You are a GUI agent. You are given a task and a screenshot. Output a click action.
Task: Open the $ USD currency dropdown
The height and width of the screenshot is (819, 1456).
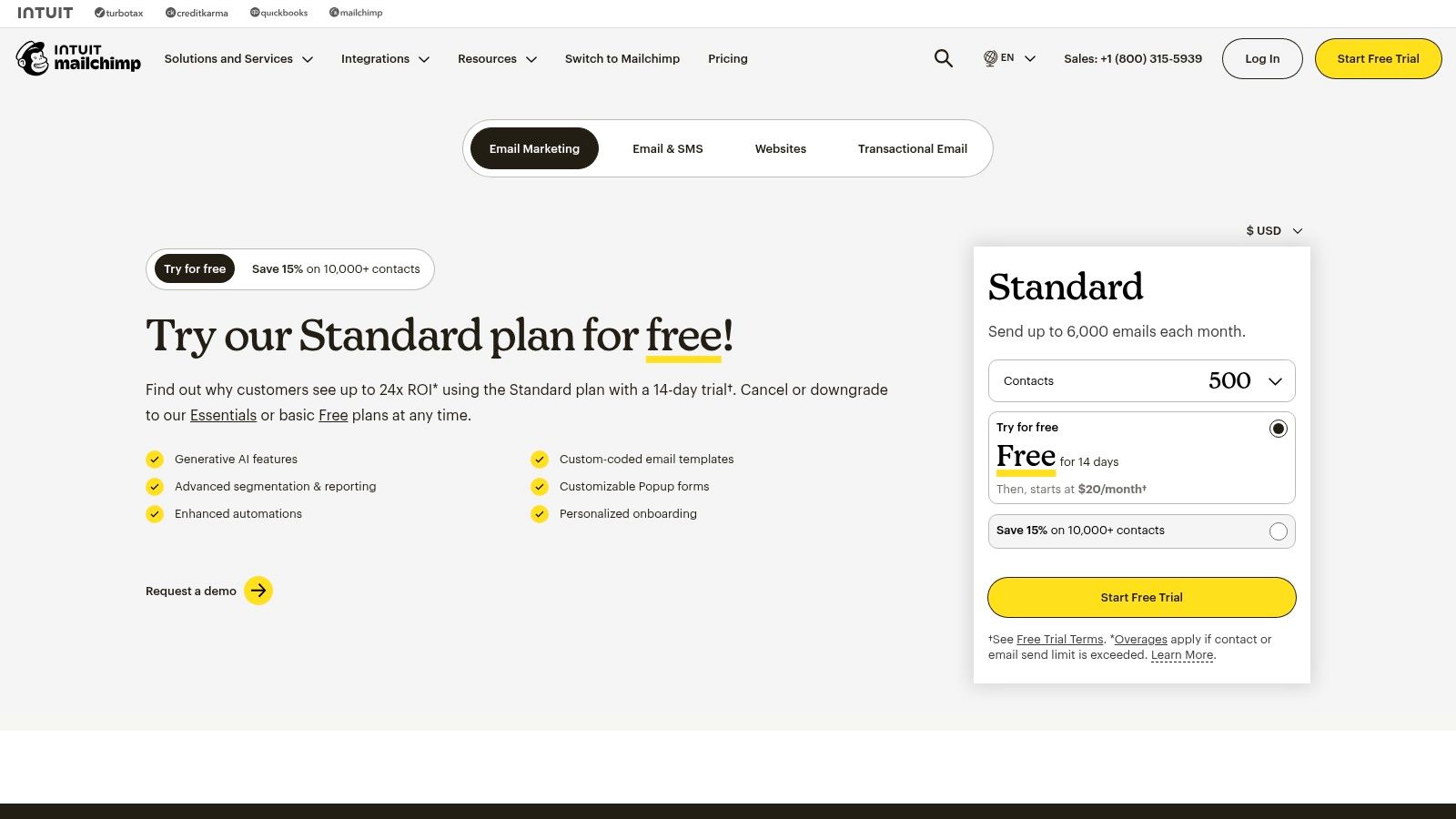coord(1271,230)
